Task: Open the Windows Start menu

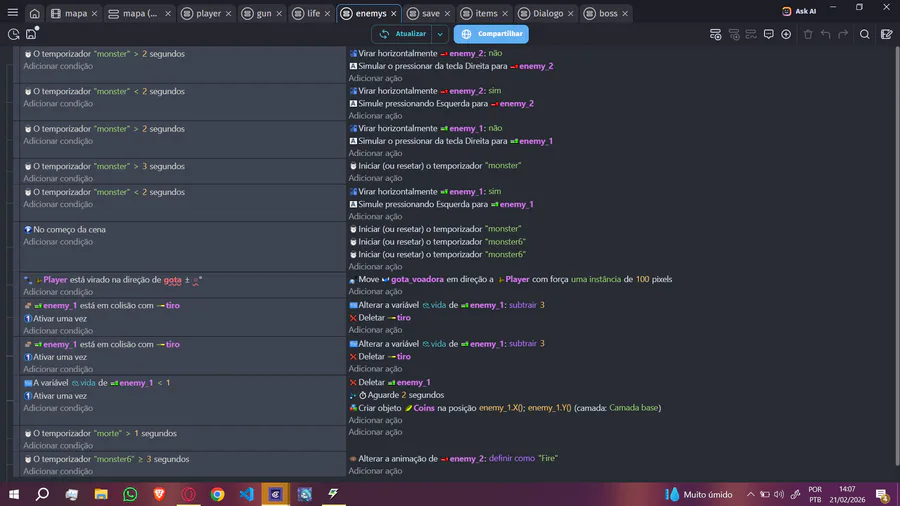Action: click(14, 494)
